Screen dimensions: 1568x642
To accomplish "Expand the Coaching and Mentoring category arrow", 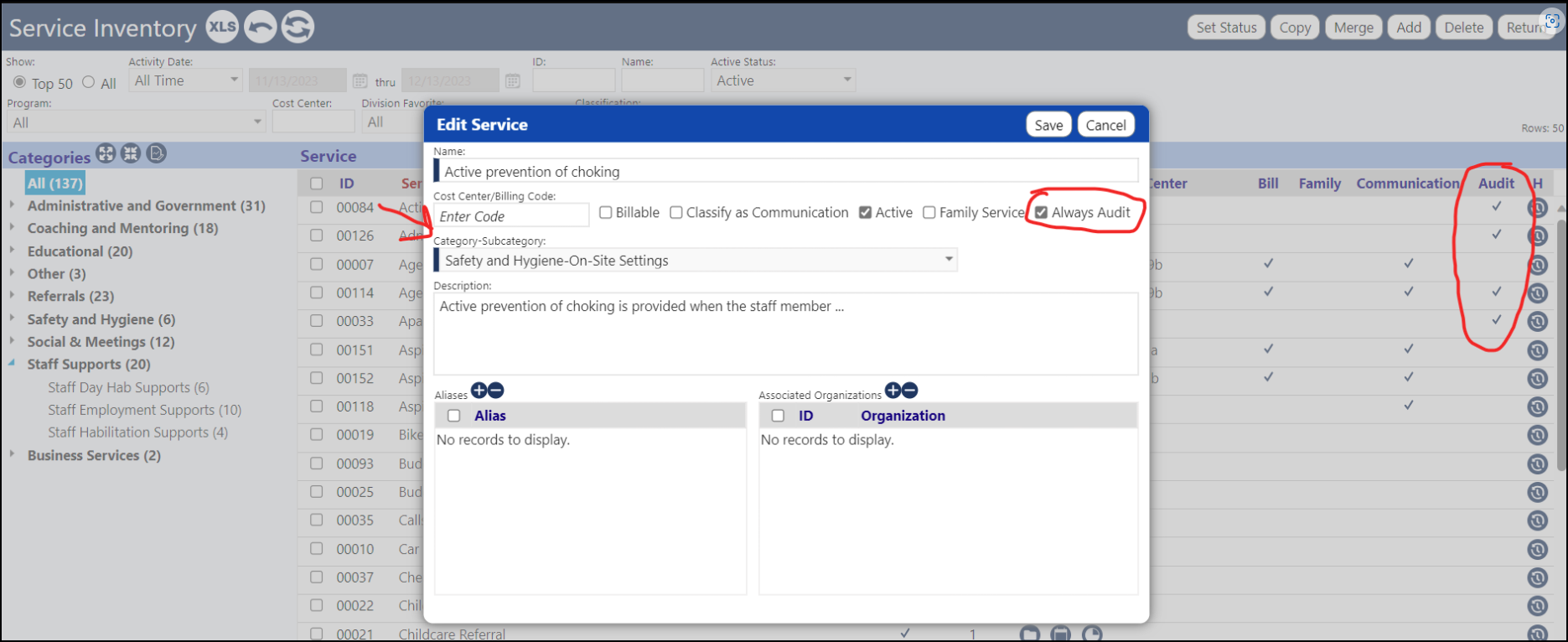I will tap(12, 227).
